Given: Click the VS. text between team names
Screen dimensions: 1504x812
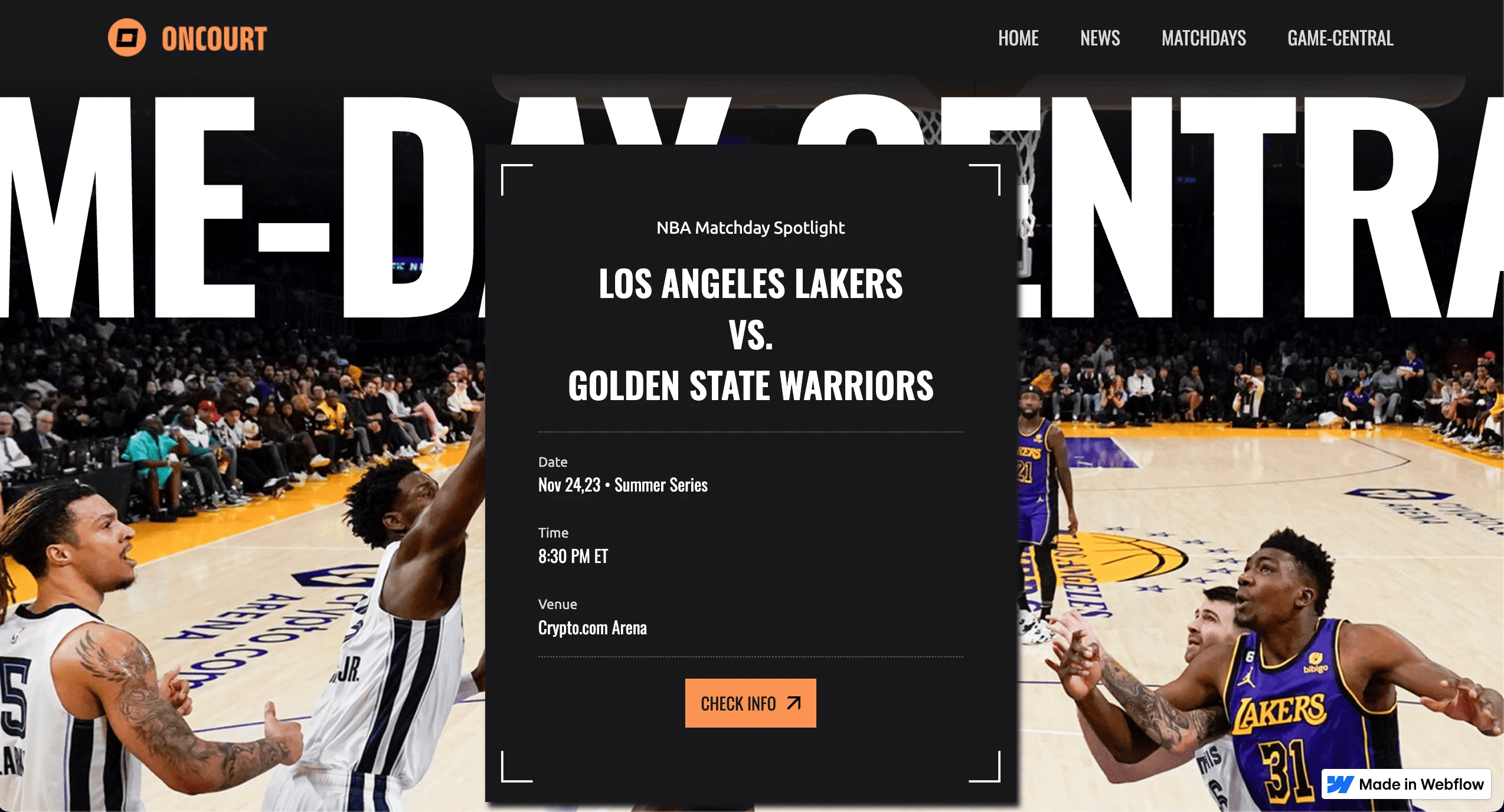Looking at the screenshot, I should pos(751,335).
